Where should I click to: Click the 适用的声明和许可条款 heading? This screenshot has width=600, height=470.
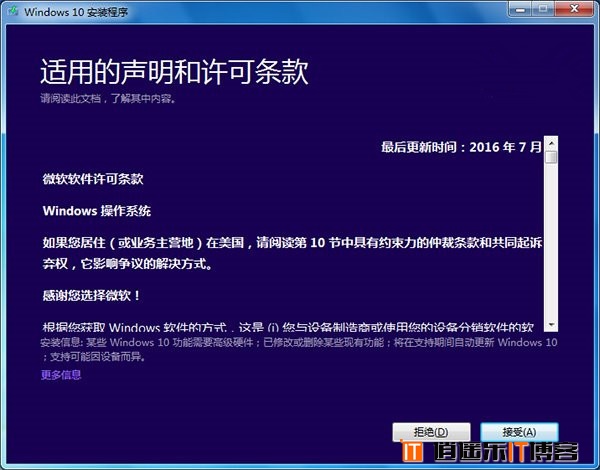(174, 72)
